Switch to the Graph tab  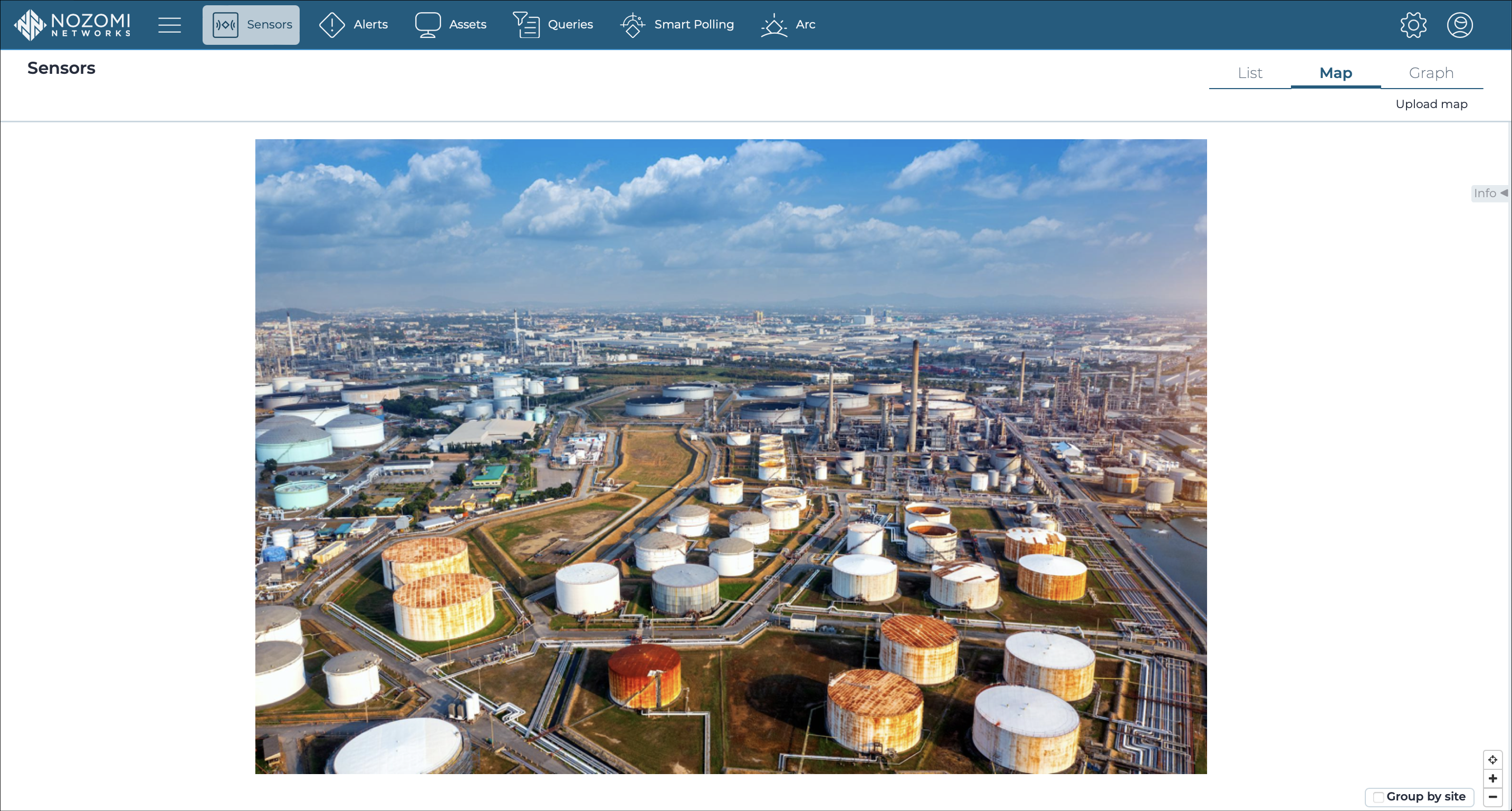coord(1431,73)
